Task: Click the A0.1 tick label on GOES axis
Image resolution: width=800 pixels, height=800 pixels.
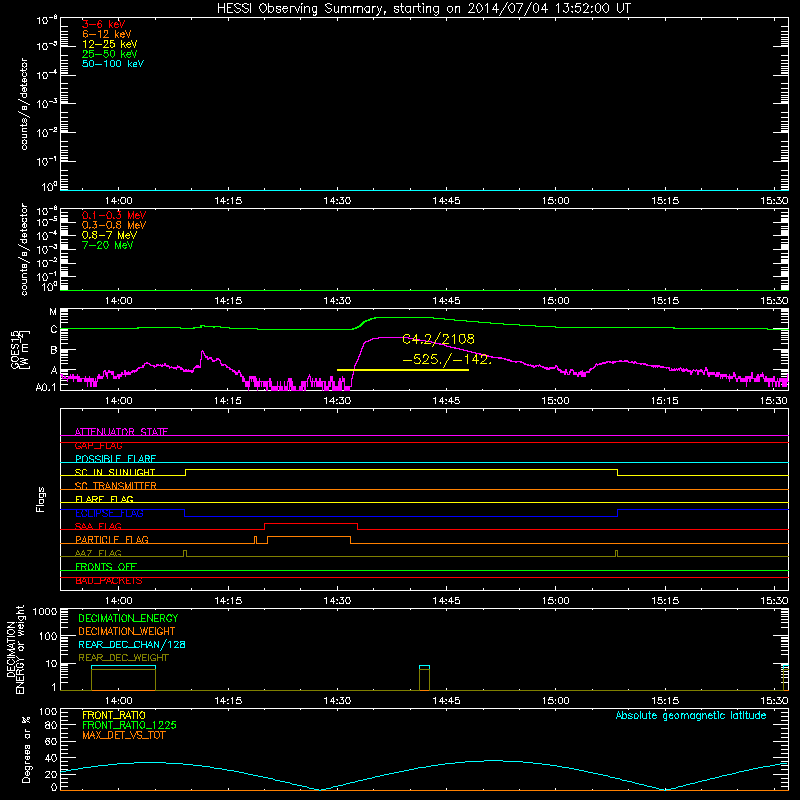Action: point(46,387)
